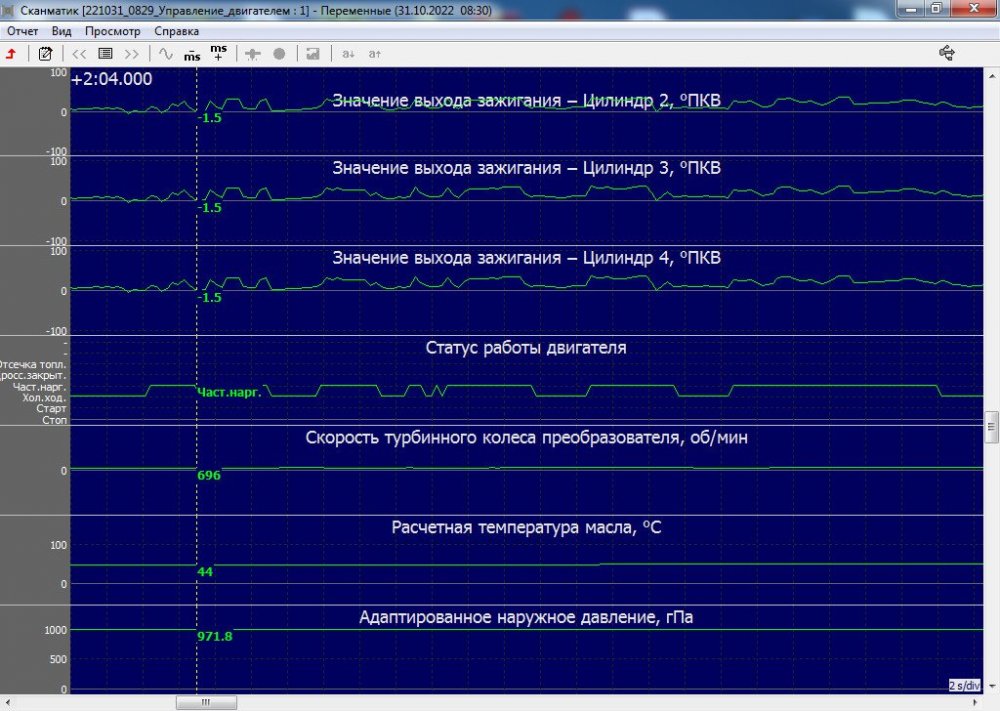Viewport: 1000px width, 711px height.
Task: Click the 2 s/div time scale label
Action: click(x=965, y=685)
